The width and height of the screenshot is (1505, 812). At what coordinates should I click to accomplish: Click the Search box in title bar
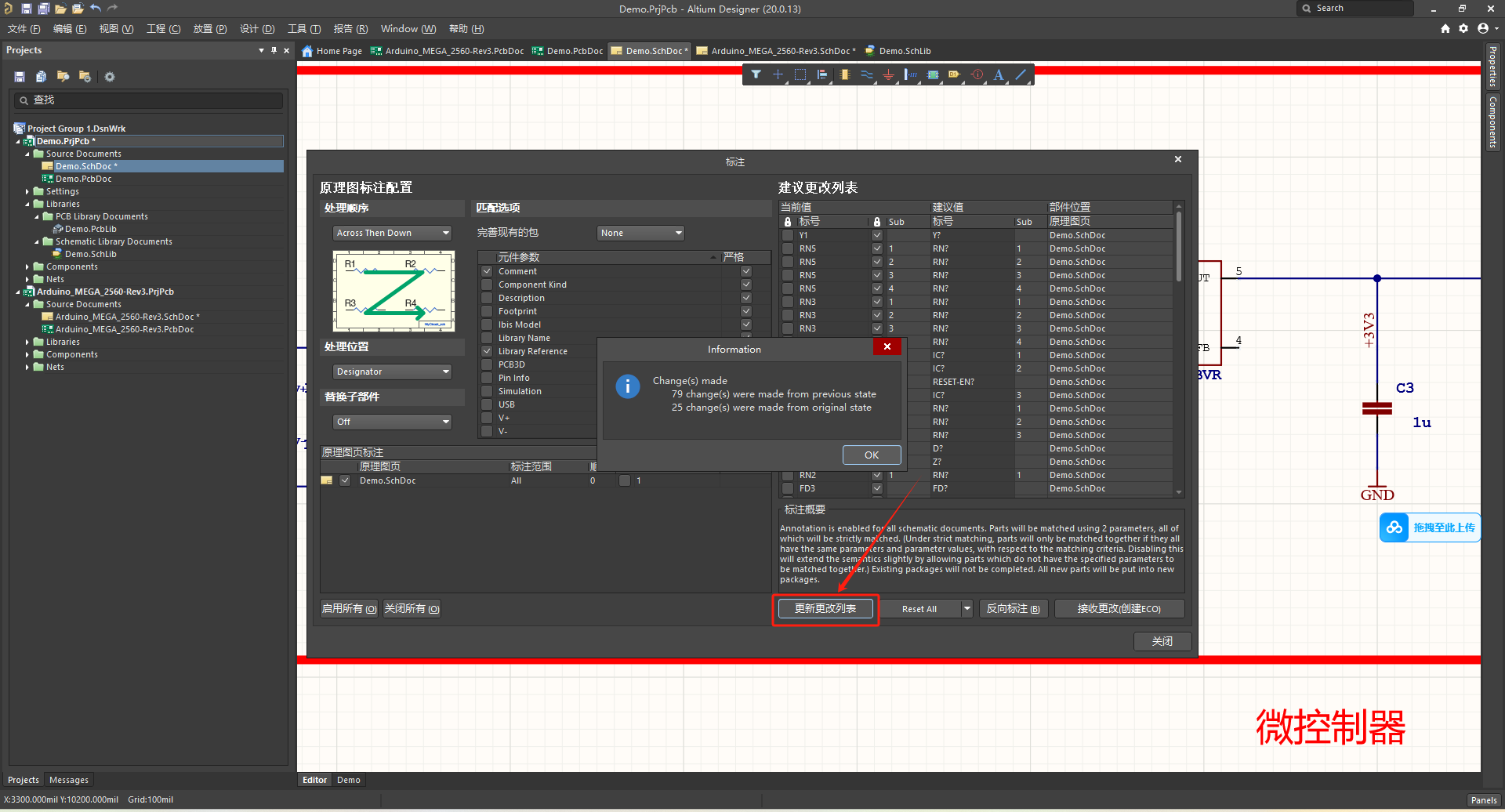(x=1355, y=9)
